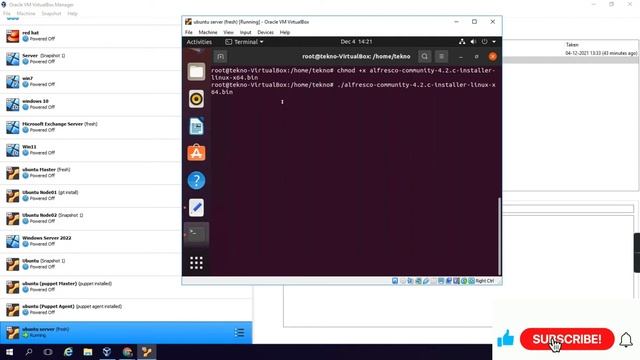Screen dimensions: 640x360
Task: Open LibreOffice Writer in the dock
Action: (x=196, y=126)
